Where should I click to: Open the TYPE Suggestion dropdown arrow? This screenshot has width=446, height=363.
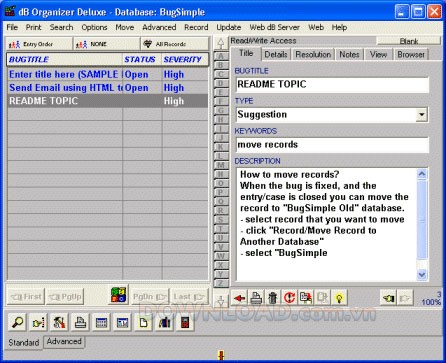[x=422, y=115]
